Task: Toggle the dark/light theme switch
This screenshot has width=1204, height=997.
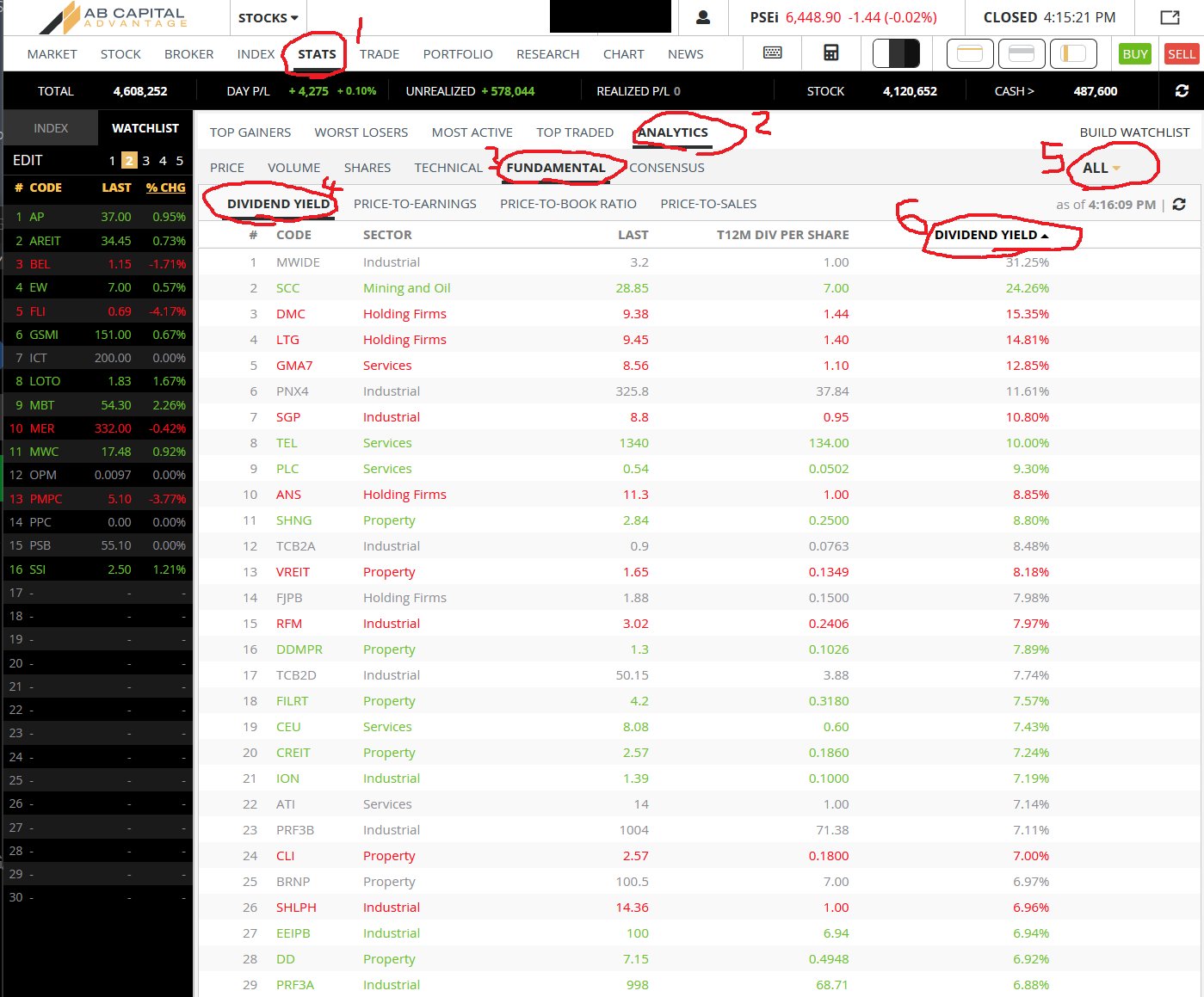Action: point(897,53)
